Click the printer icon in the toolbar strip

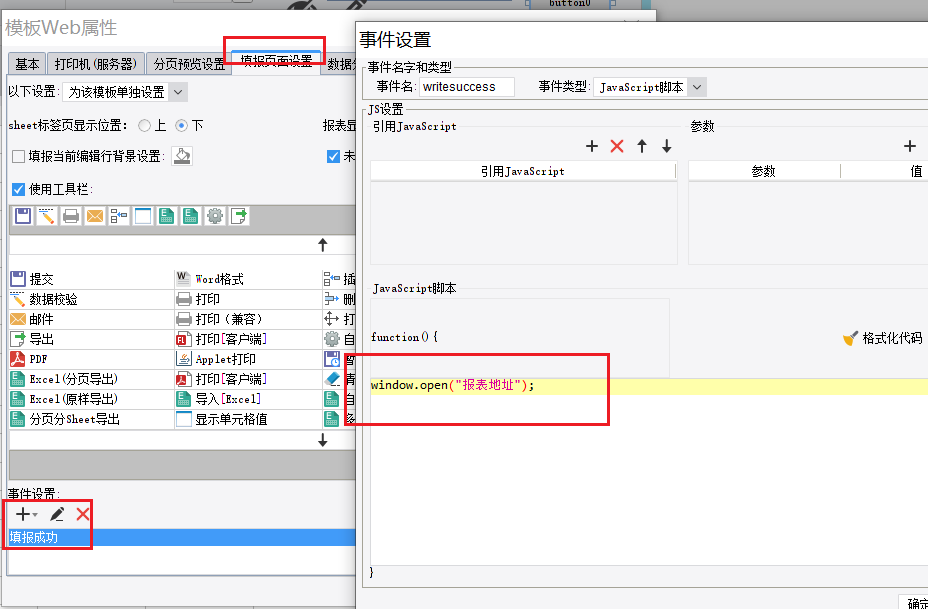71,216
